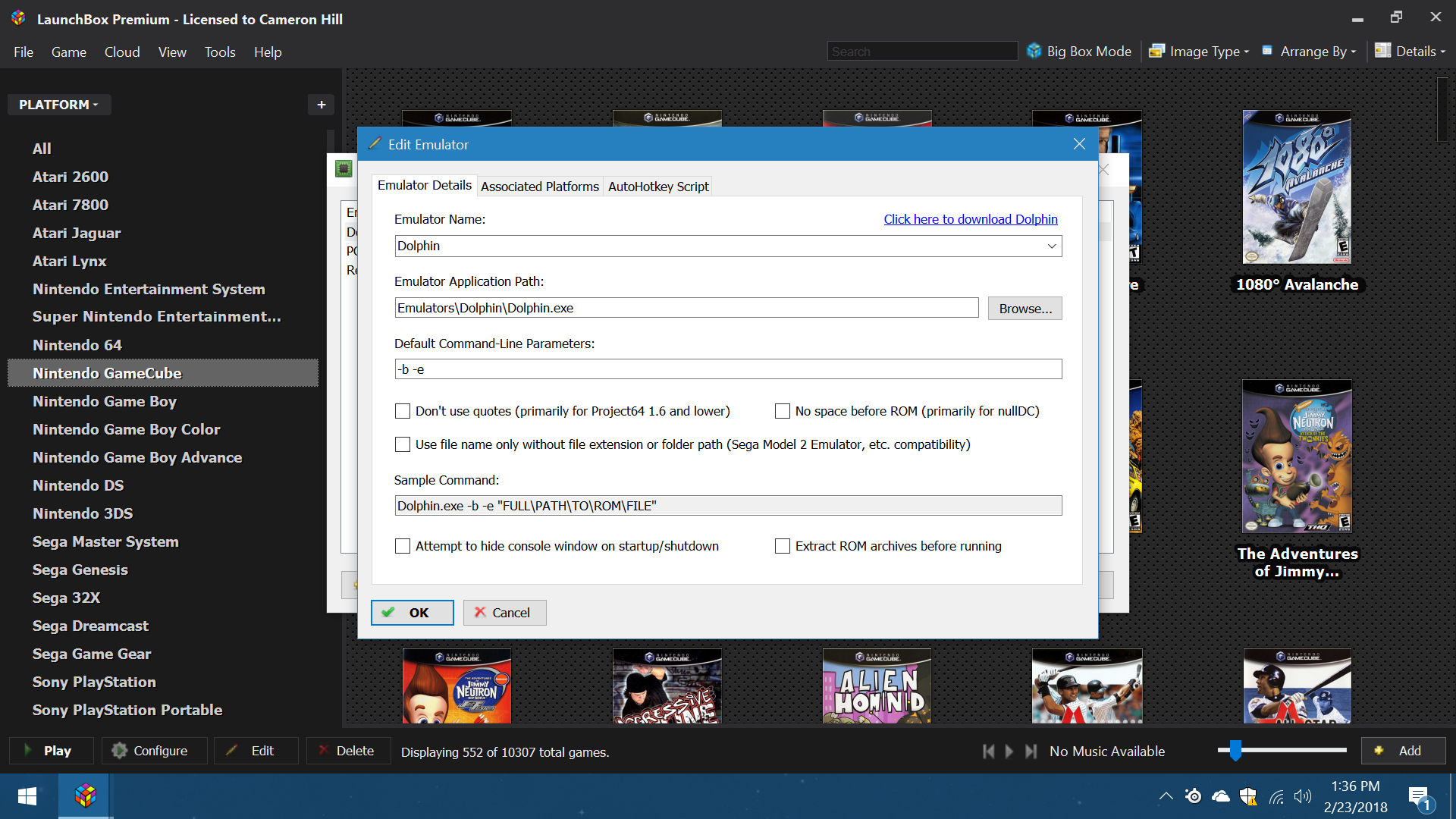This screenshot has width=1456, height=819.
Task: Adjust the box art size slider
Action: click(1235, 751)
